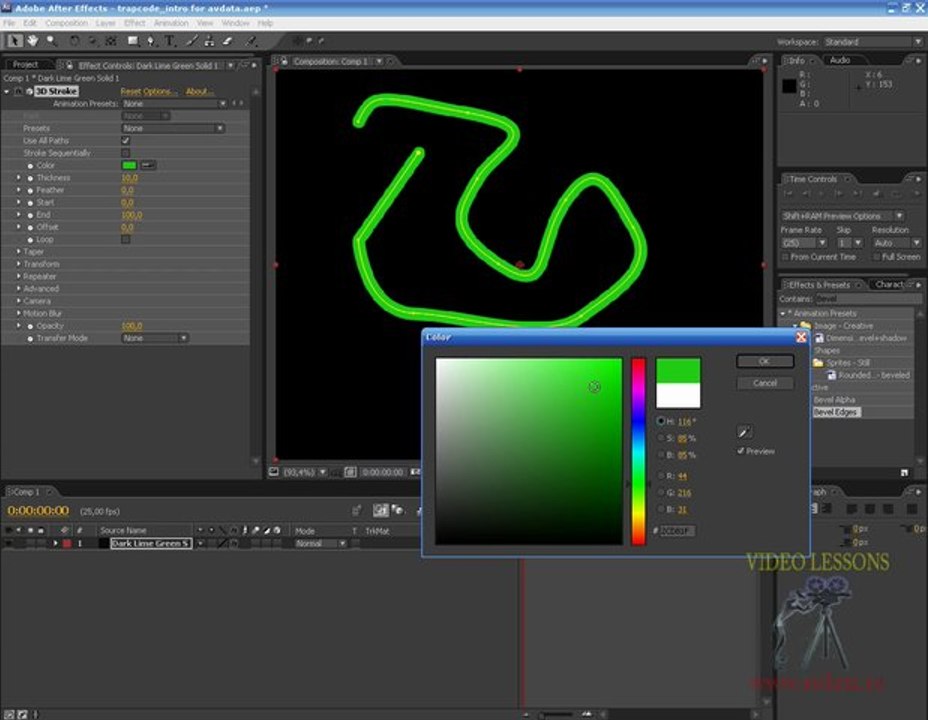The width and height of the screenshot is (928, 720).
Task: Open the Composition menu
Action: pyautogui.click(x=66, y=23)
